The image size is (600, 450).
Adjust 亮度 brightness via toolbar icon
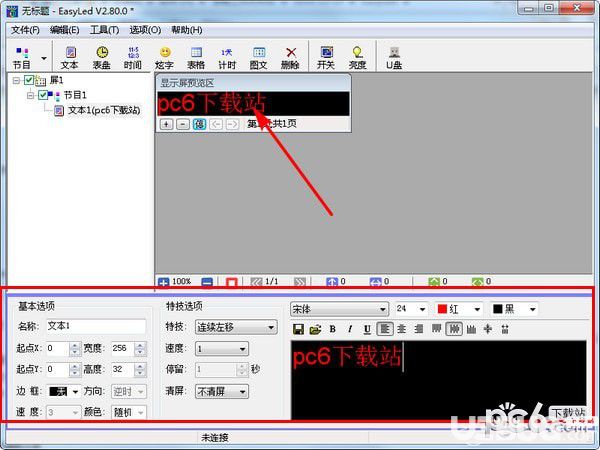click(358, 58)
